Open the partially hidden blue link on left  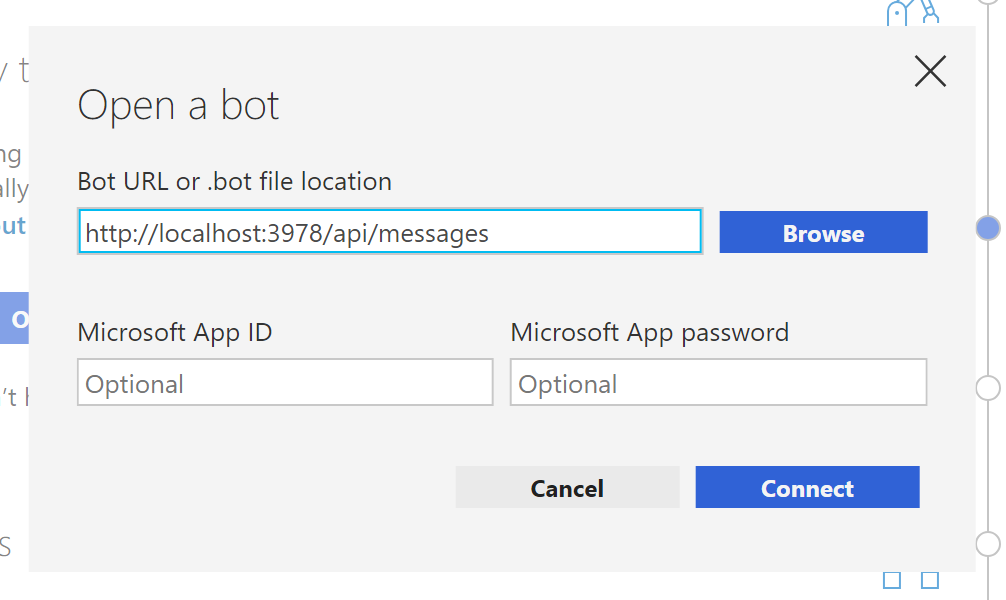pos(14,226)
